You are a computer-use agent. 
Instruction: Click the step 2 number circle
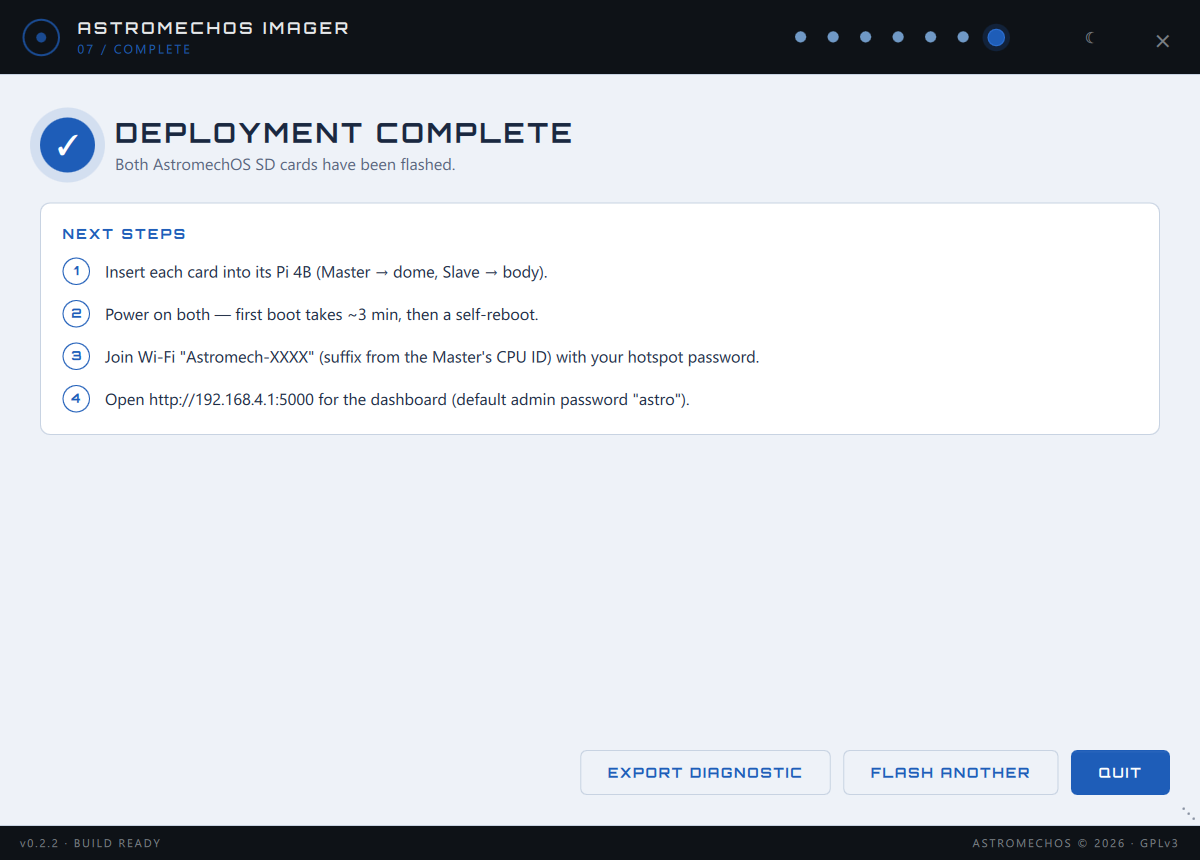tap(76, 314)
